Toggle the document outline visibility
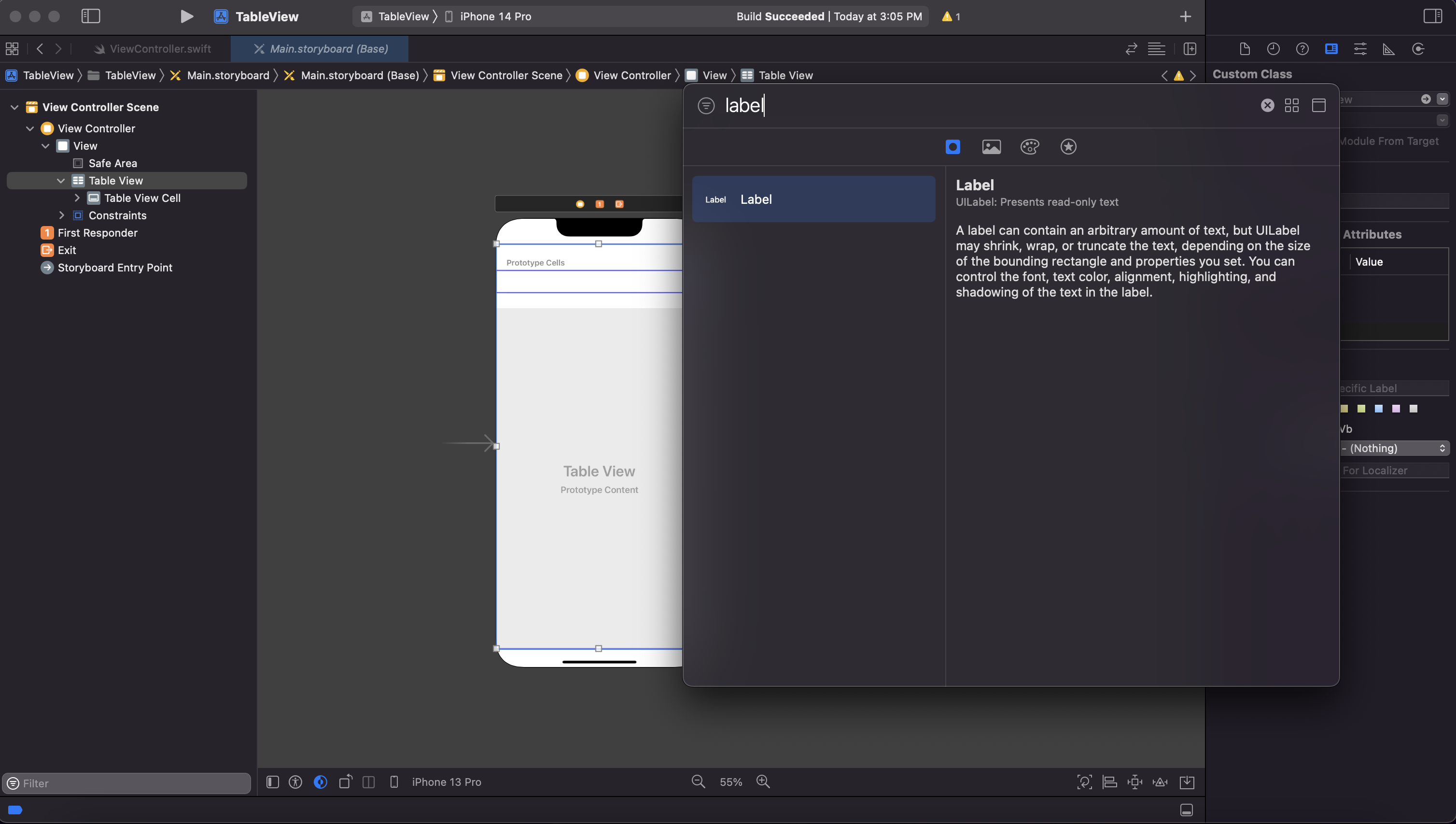Viewport: 1456px width, 824px height. pos(273,781)
